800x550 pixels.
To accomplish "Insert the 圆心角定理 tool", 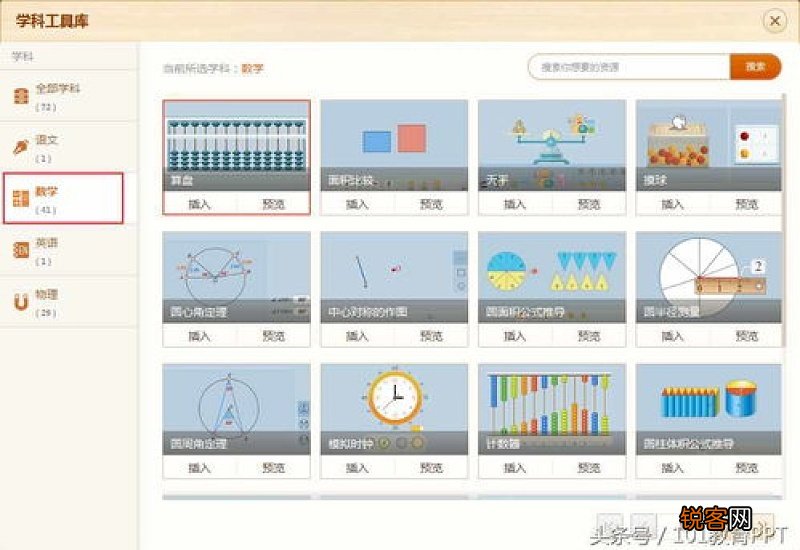I will (199, 336).
